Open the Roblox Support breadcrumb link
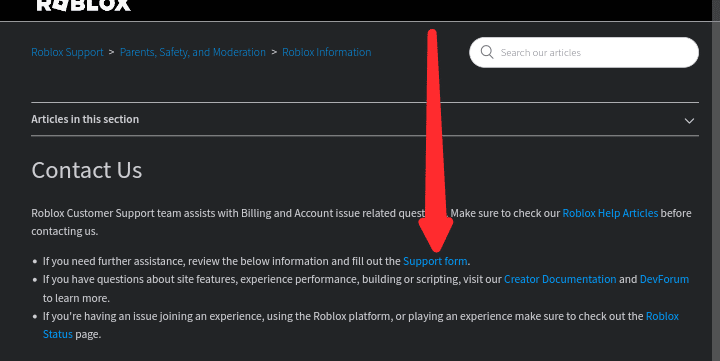This screenshot has width=720, height=361. pyautogui.click(x=67, y=52)
